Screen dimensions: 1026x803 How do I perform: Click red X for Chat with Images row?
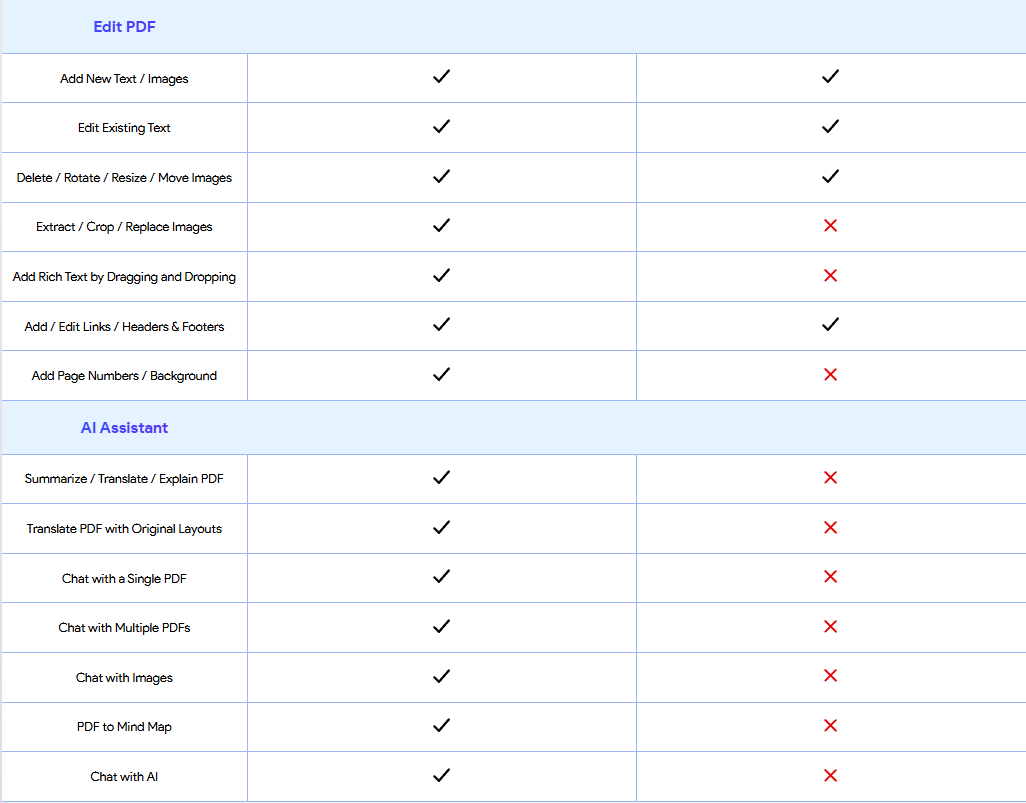(830, 675)
